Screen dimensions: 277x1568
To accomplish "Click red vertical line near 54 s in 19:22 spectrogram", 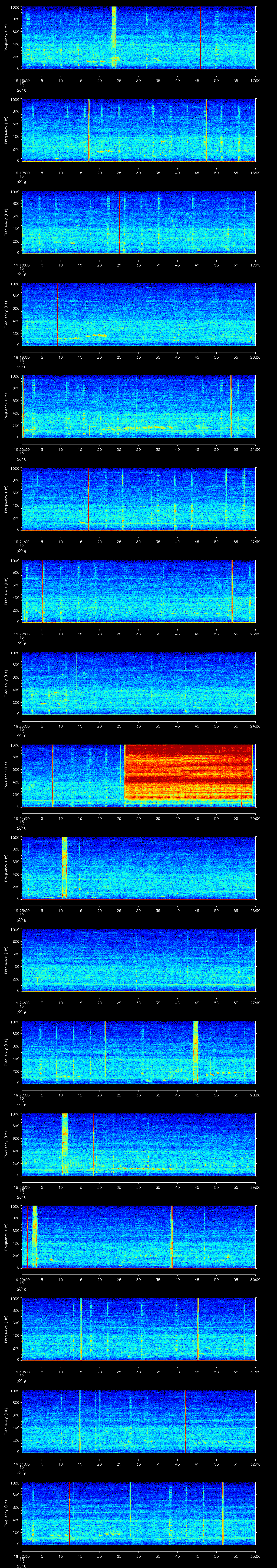I will tap(232, 590).
